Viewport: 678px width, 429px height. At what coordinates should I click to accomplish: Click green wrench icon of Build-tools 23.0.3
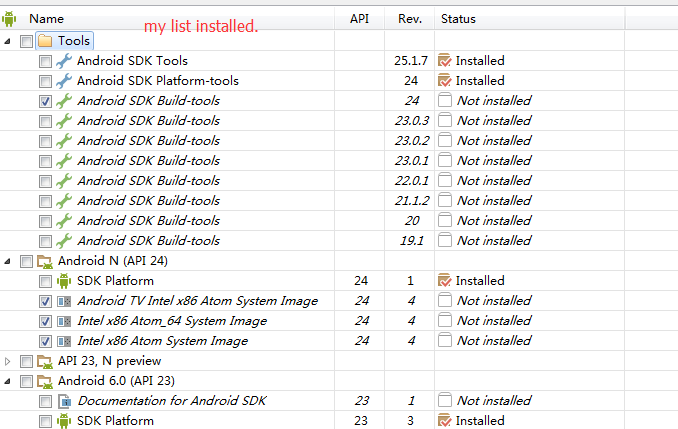tap(64, 121)
